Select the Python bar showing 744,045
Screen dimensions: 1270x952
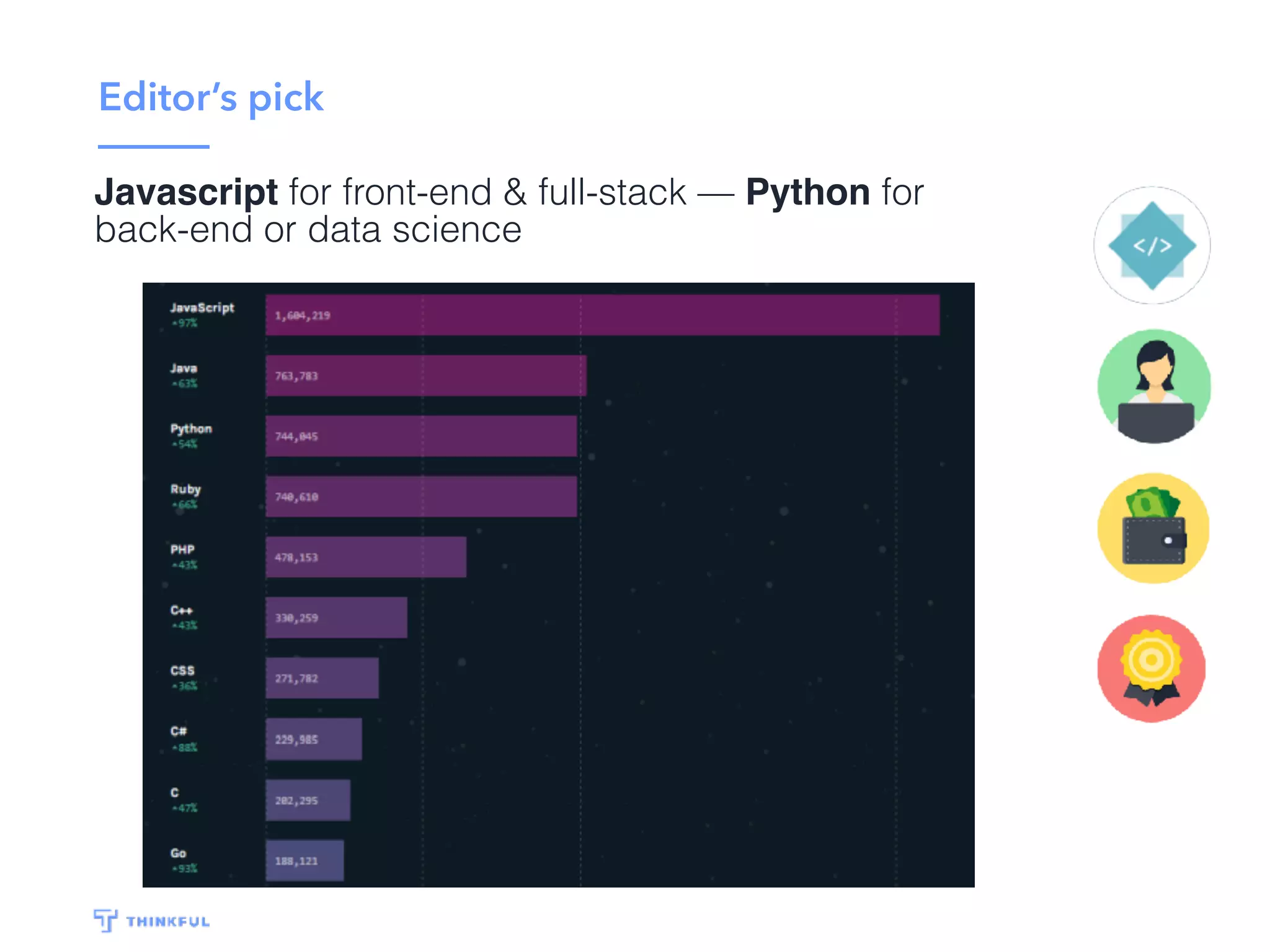(421, 436)
